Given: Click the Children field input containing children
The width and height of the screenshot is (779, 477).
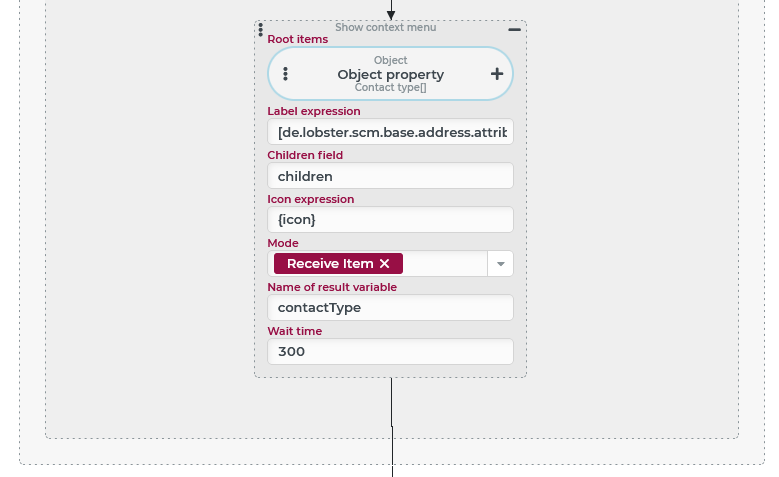Looking at the screenshot, I should (x=390, y=176).
